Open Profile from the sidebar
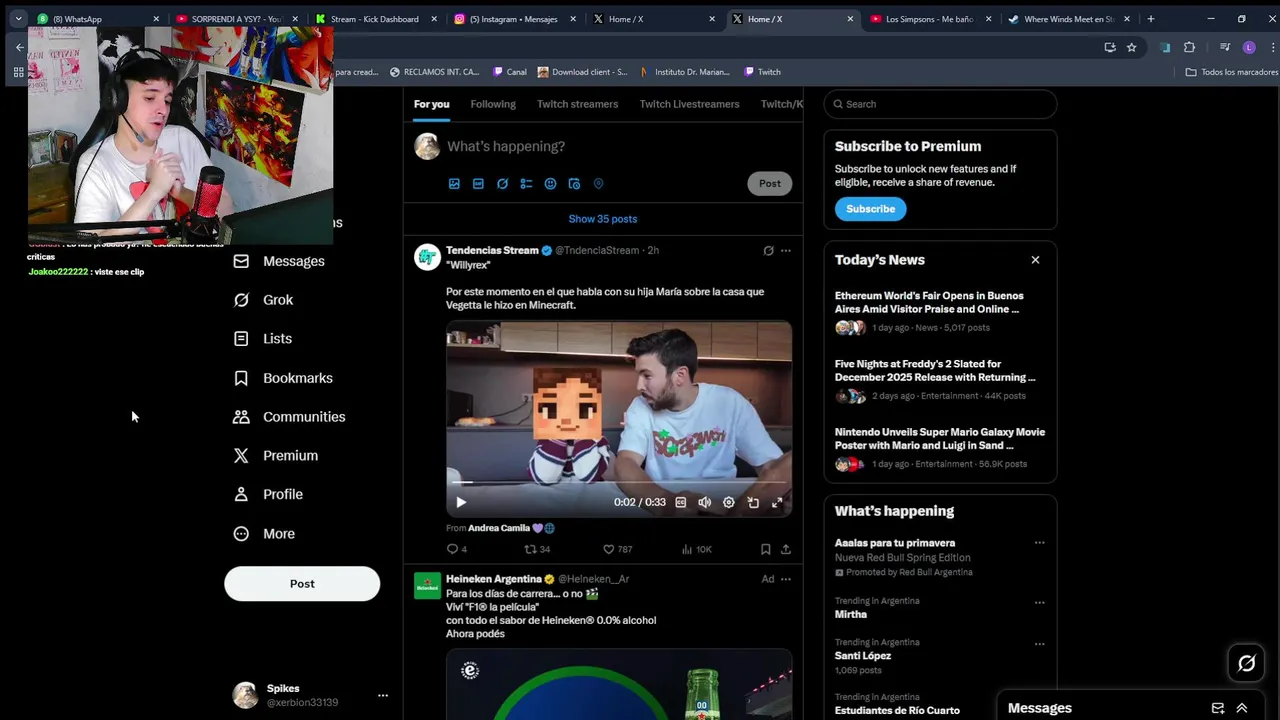This screenshot has height=720, width=1280. pos(268,494)
